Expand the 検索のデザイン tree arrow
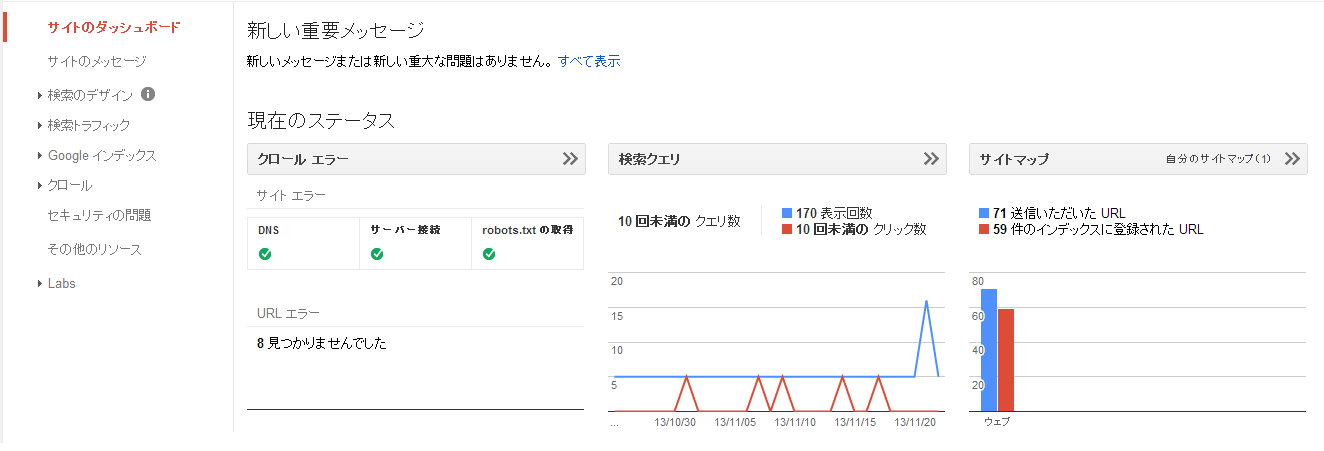This screenshot has height=451, width=1324. point(39,95)
